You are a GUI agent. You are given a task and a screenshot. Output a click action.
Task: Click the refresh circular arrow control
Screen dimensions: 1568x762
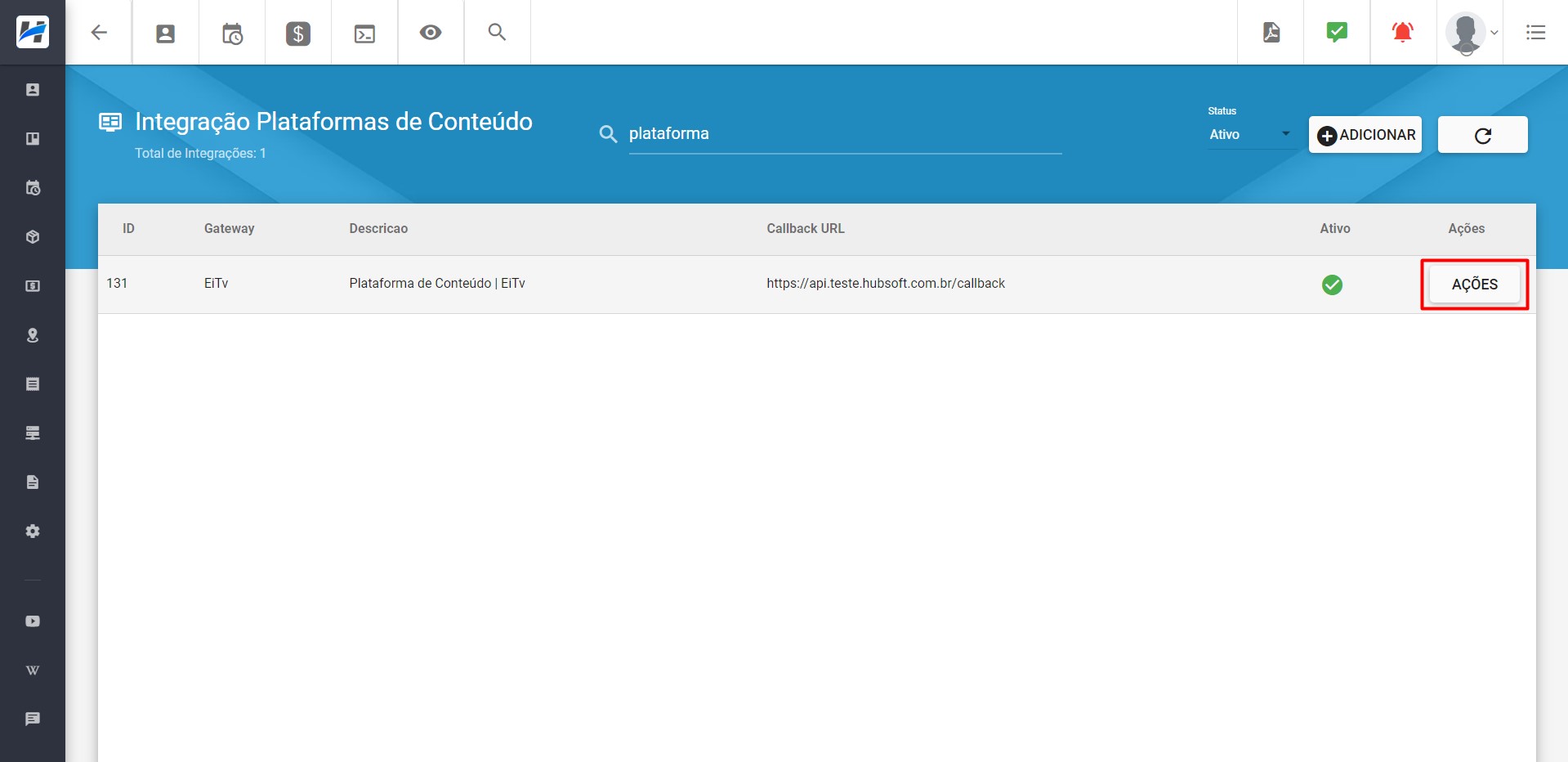(x=1482, y=135)
